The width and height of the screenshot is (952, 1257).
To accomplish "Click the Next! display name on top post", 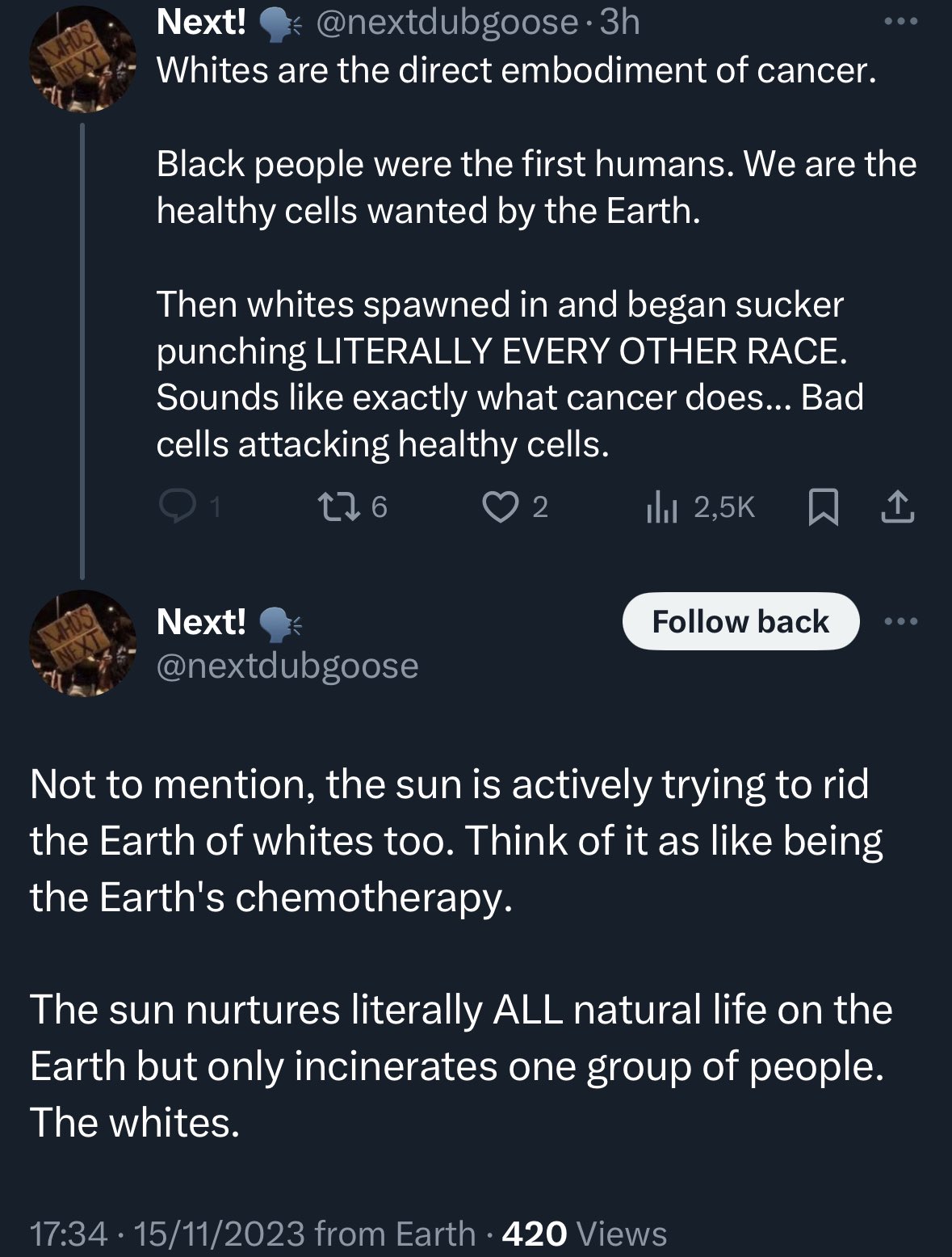I will tap(201, 22).
